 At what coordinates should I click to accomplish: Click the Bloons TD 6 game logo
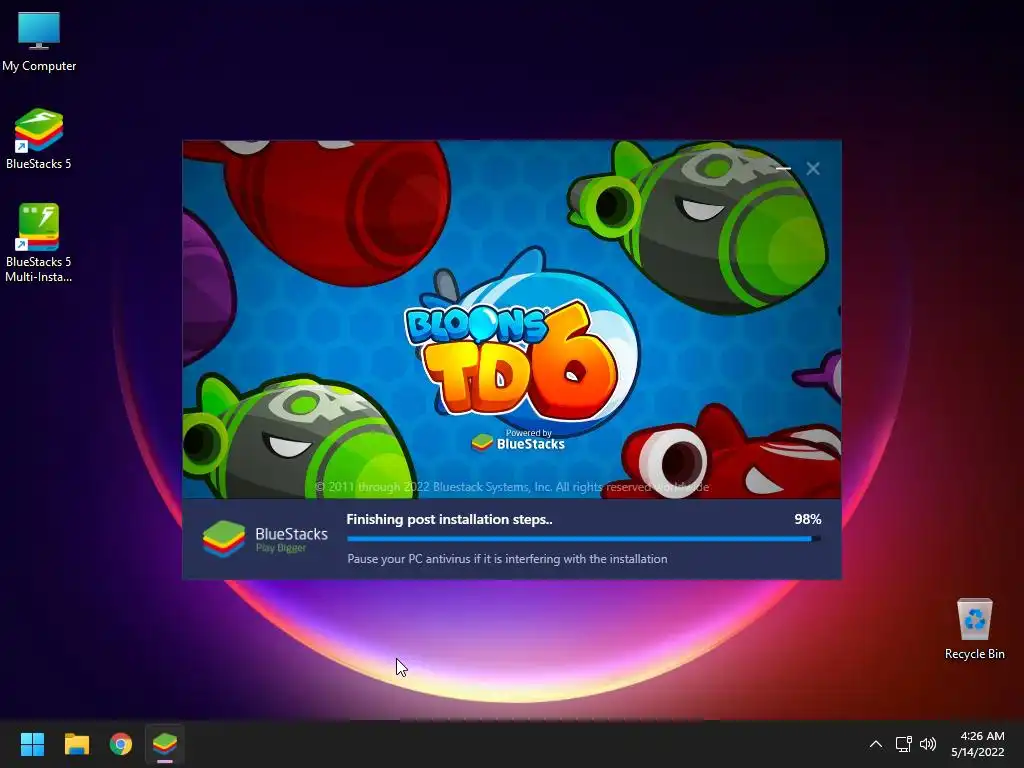pyautogui.click(x=511, y=361)
